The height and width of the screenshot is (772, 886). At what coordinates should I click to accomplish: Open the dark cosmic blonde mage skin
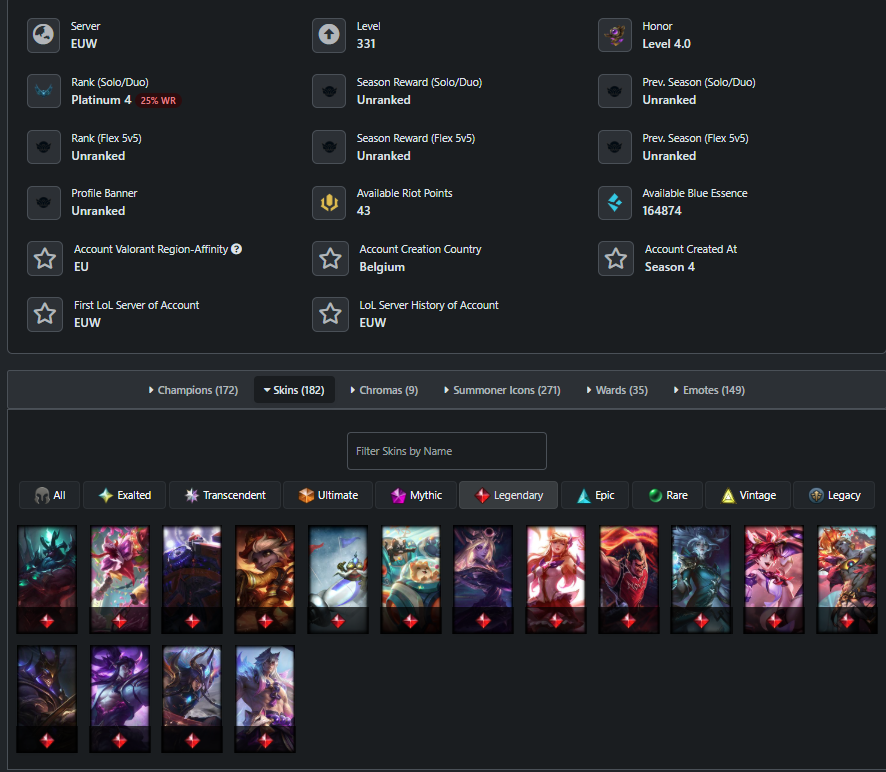coord(483,579)
